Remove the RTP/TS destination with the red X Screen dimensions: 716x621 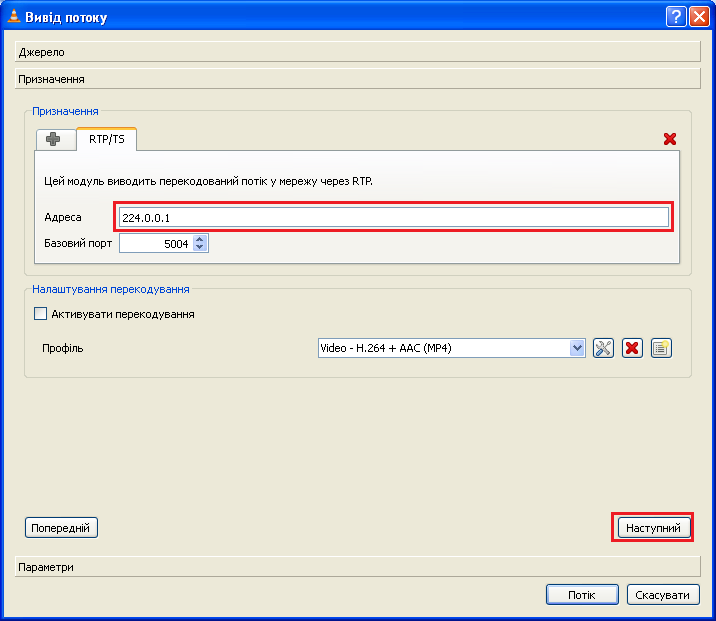(x=669, y=139)
